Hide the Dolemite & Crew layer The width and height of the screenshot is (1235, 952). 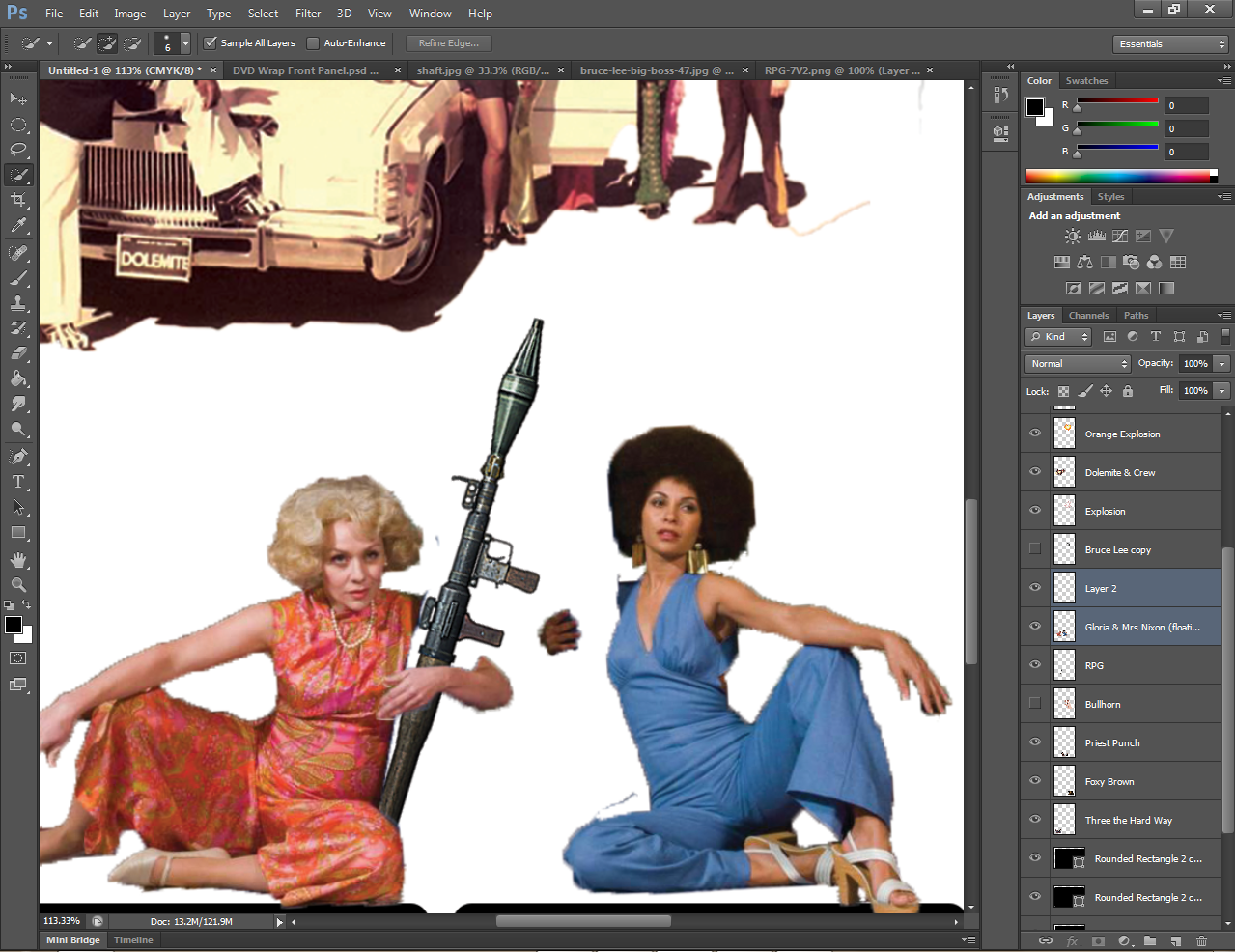(1035, 472)
